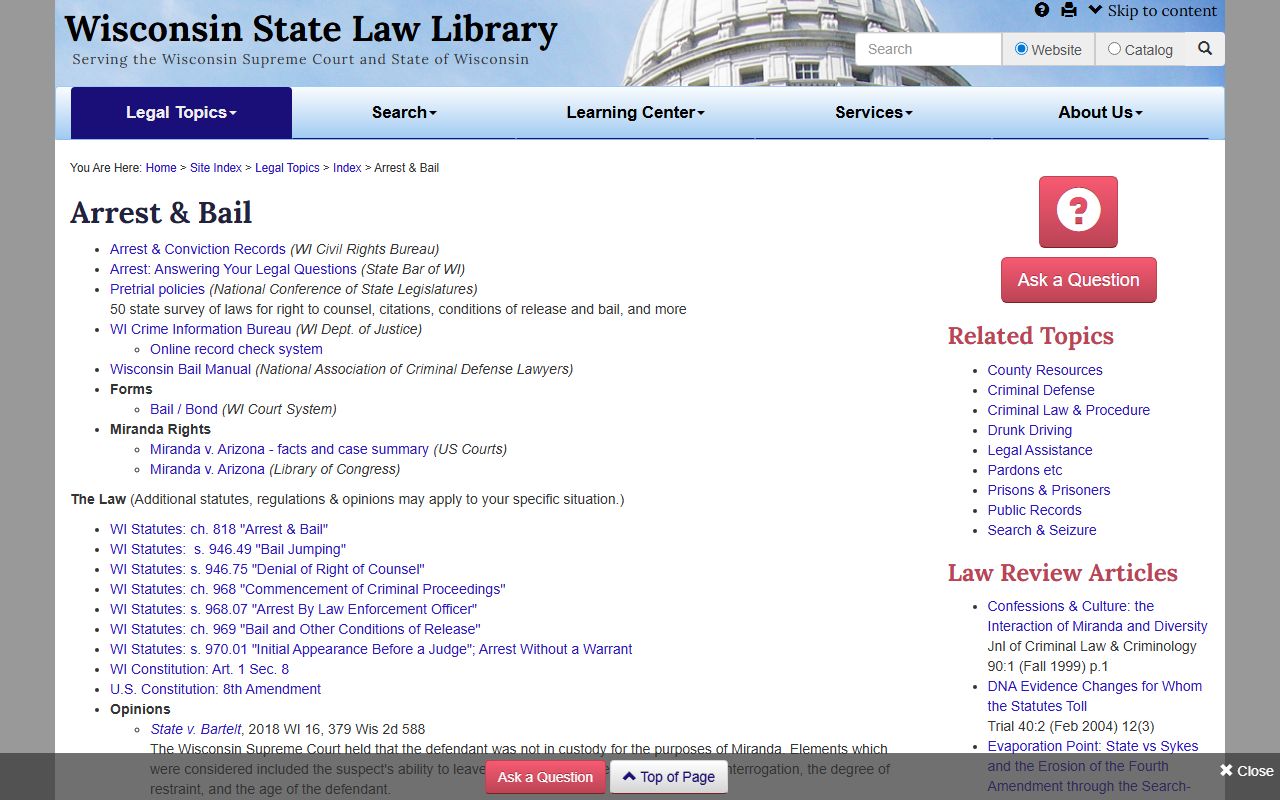Screen dimensions: 1280x800
Task: Open the State v. Bartelt opinion link
Action: click(x=196, y=729)
